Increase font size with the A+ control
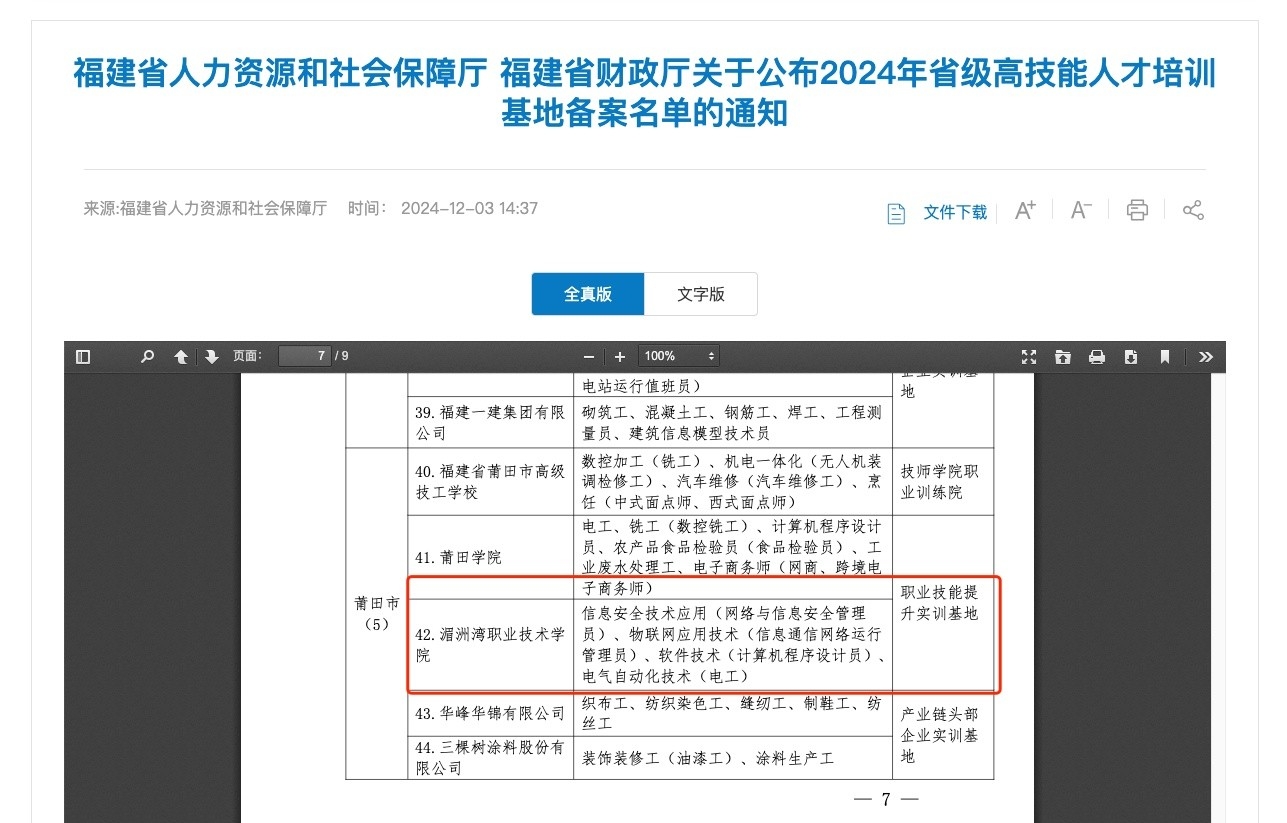Image resolution: width=1287 pixels, height=823 pixels. click(x=1024, y=209)
